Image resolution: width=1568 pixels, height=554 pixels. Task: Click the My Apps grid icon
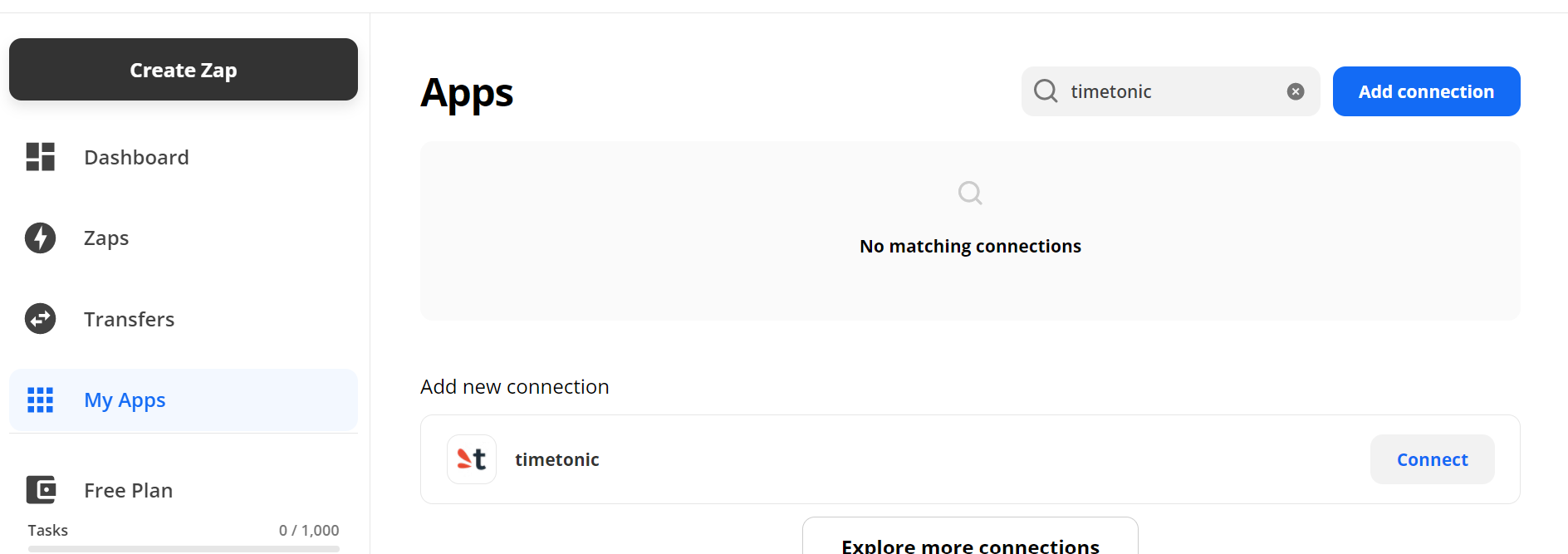[40, 400]
